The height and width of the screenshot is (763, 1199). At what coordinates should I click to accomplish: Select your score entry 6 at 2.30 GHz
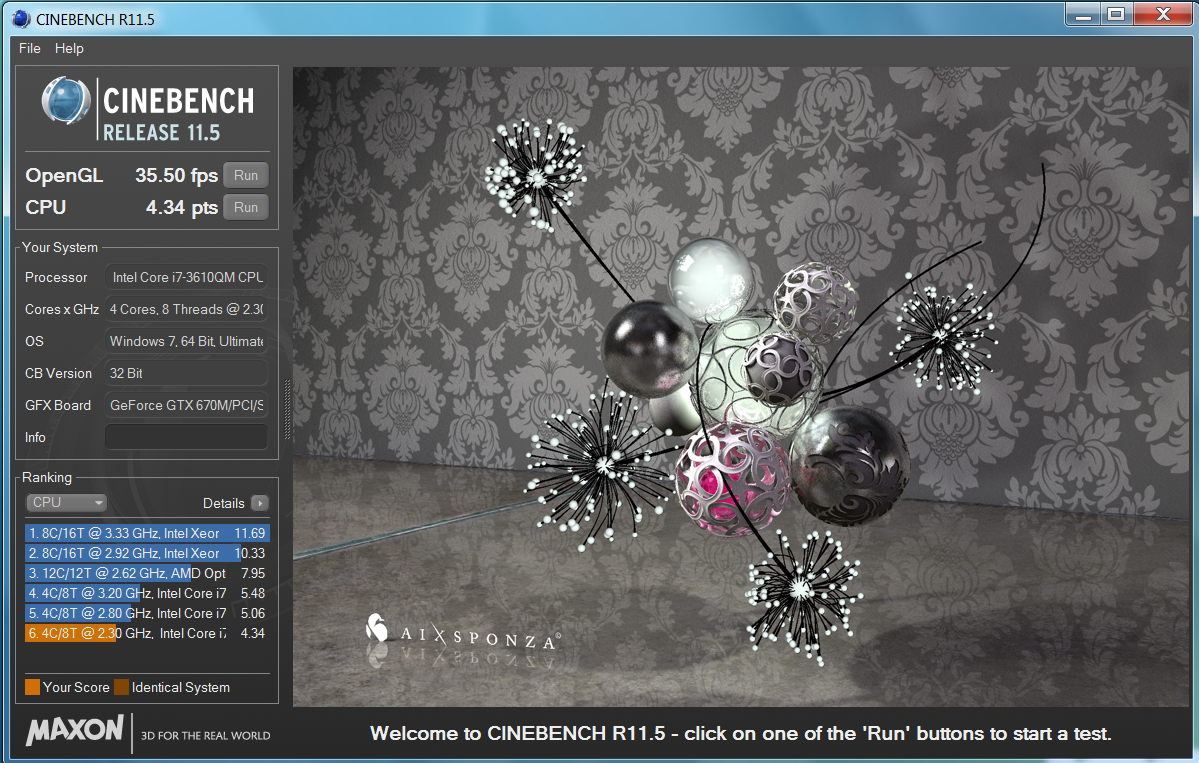point(147,633)
